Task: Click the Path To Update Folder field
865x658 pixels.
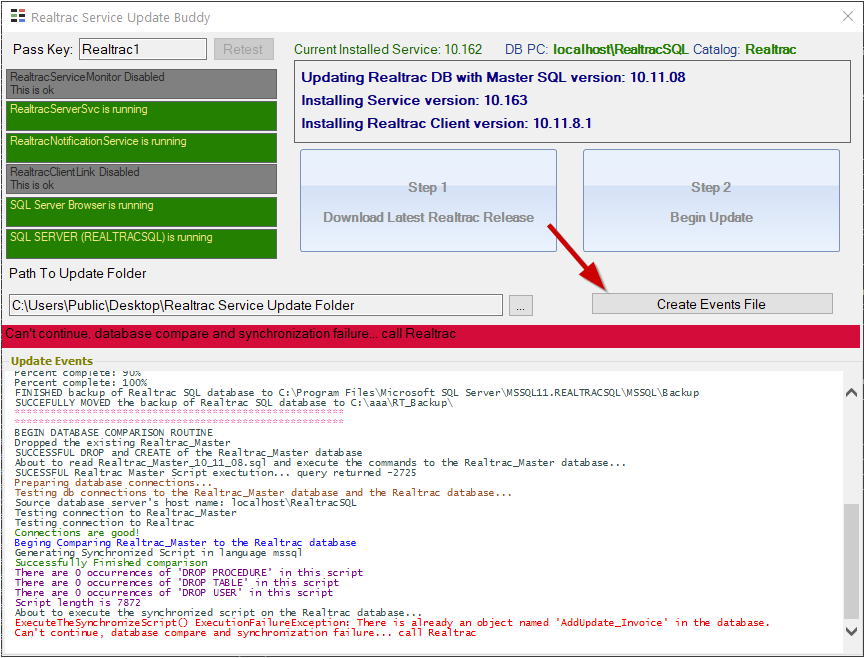Action: point(256,305)
